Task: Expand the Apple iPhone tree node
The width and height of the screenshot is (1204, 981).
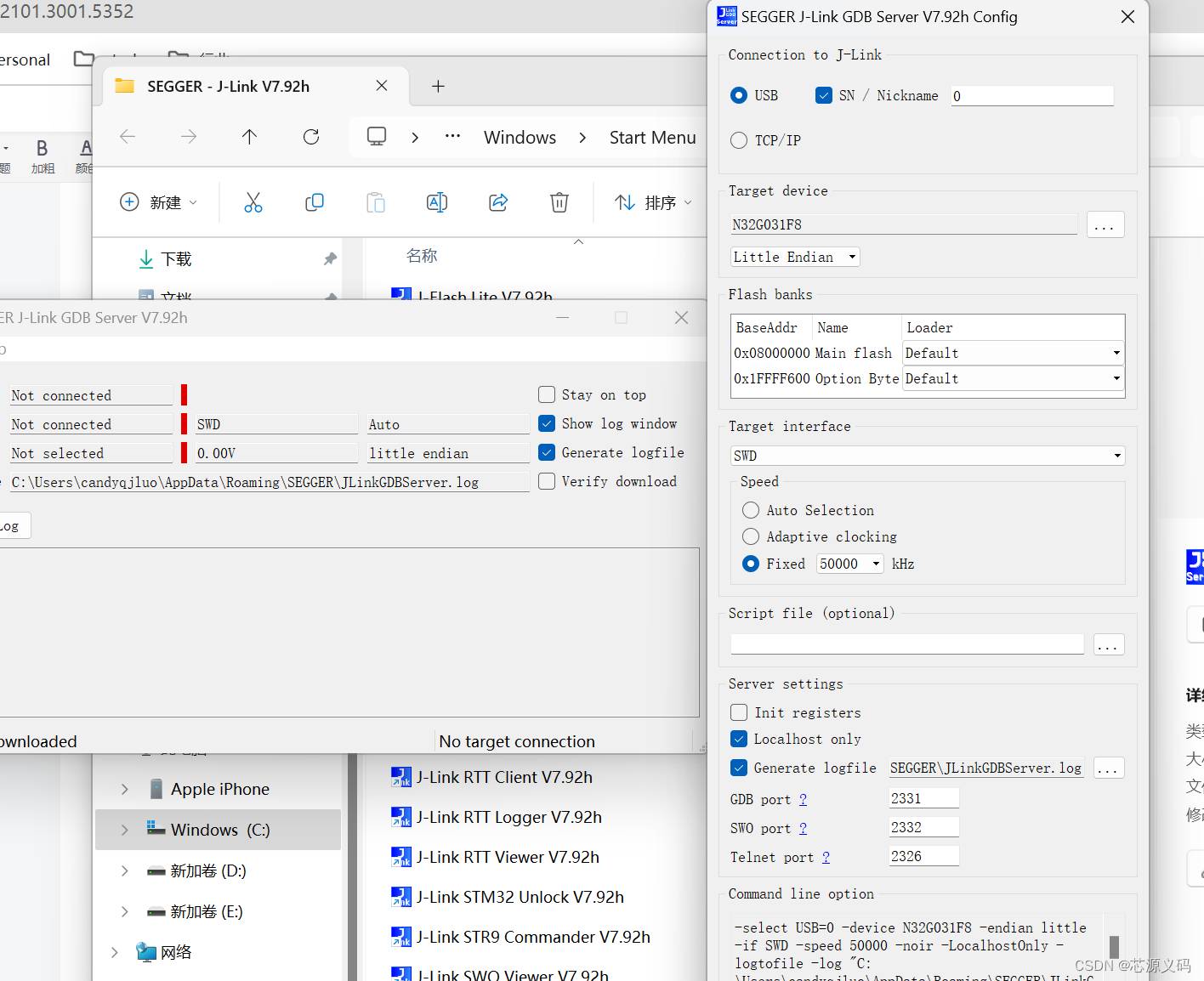Action: (125, 789)
